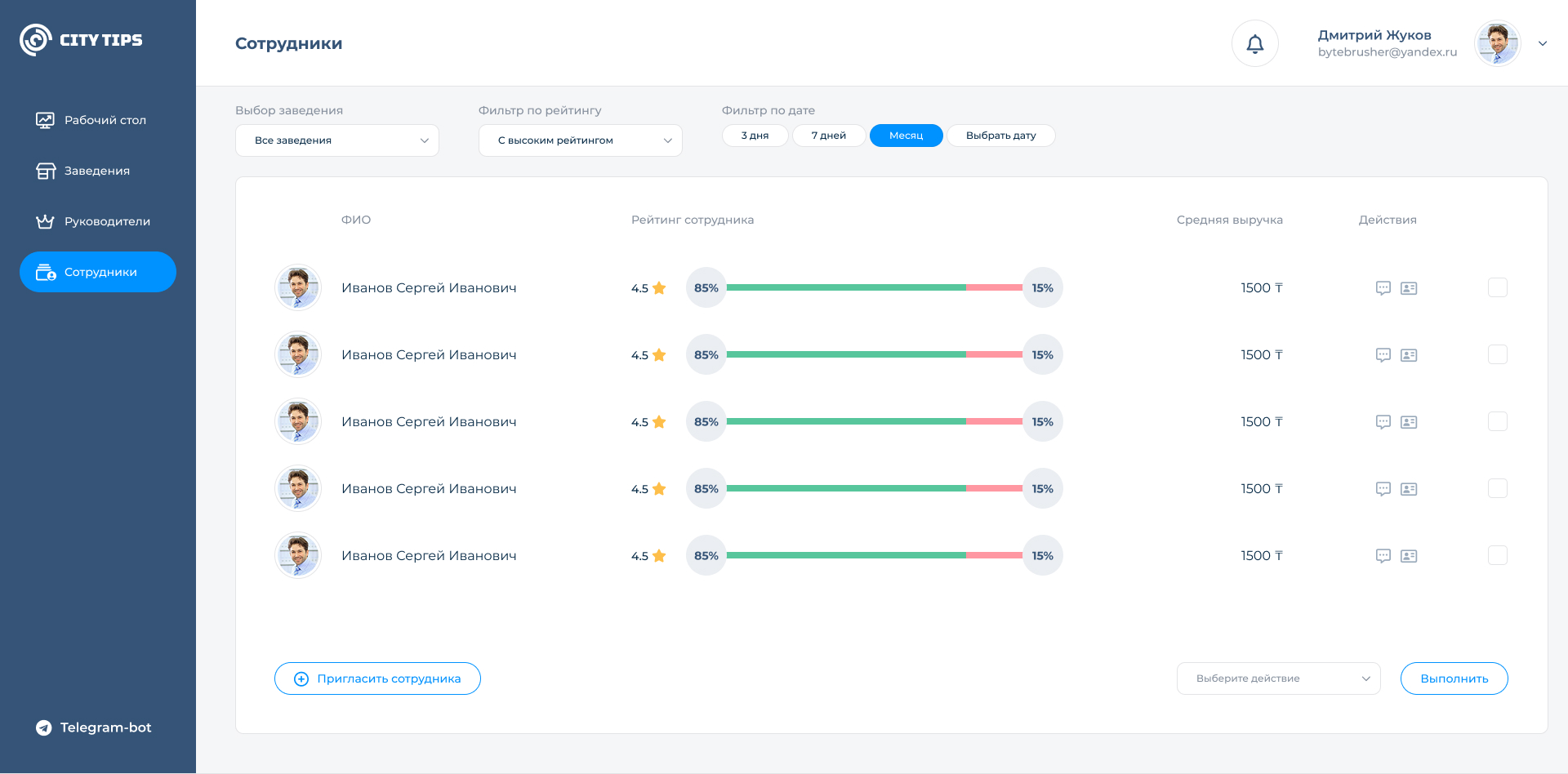
Task: Click the user name Дмитрий Жуков
Action: [x=1374, y=35]
